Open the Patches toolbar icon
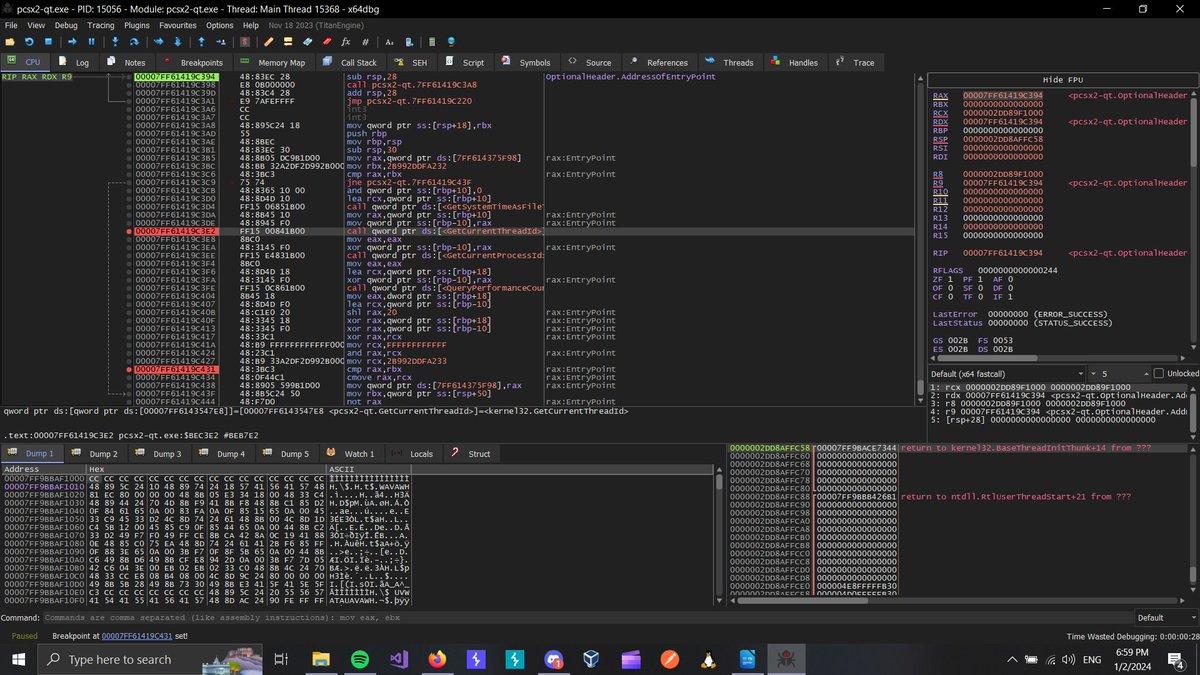 (268, 42)
